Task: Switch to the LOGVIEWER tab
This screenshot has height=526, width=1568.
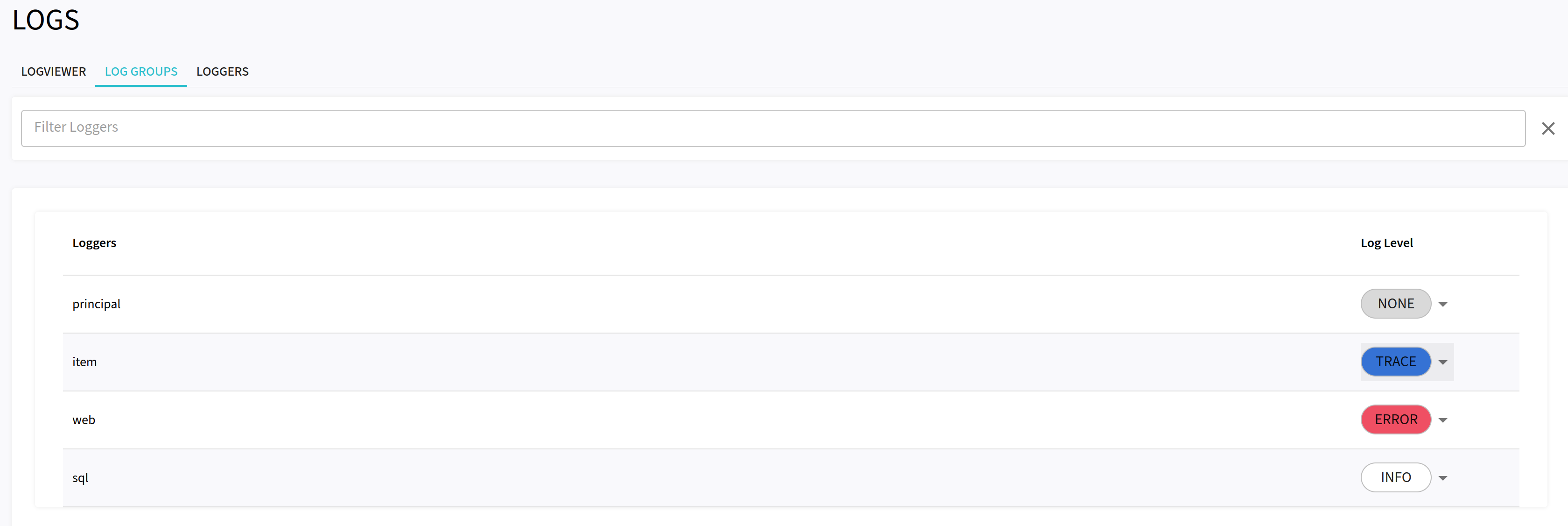Action: [54, 71]
